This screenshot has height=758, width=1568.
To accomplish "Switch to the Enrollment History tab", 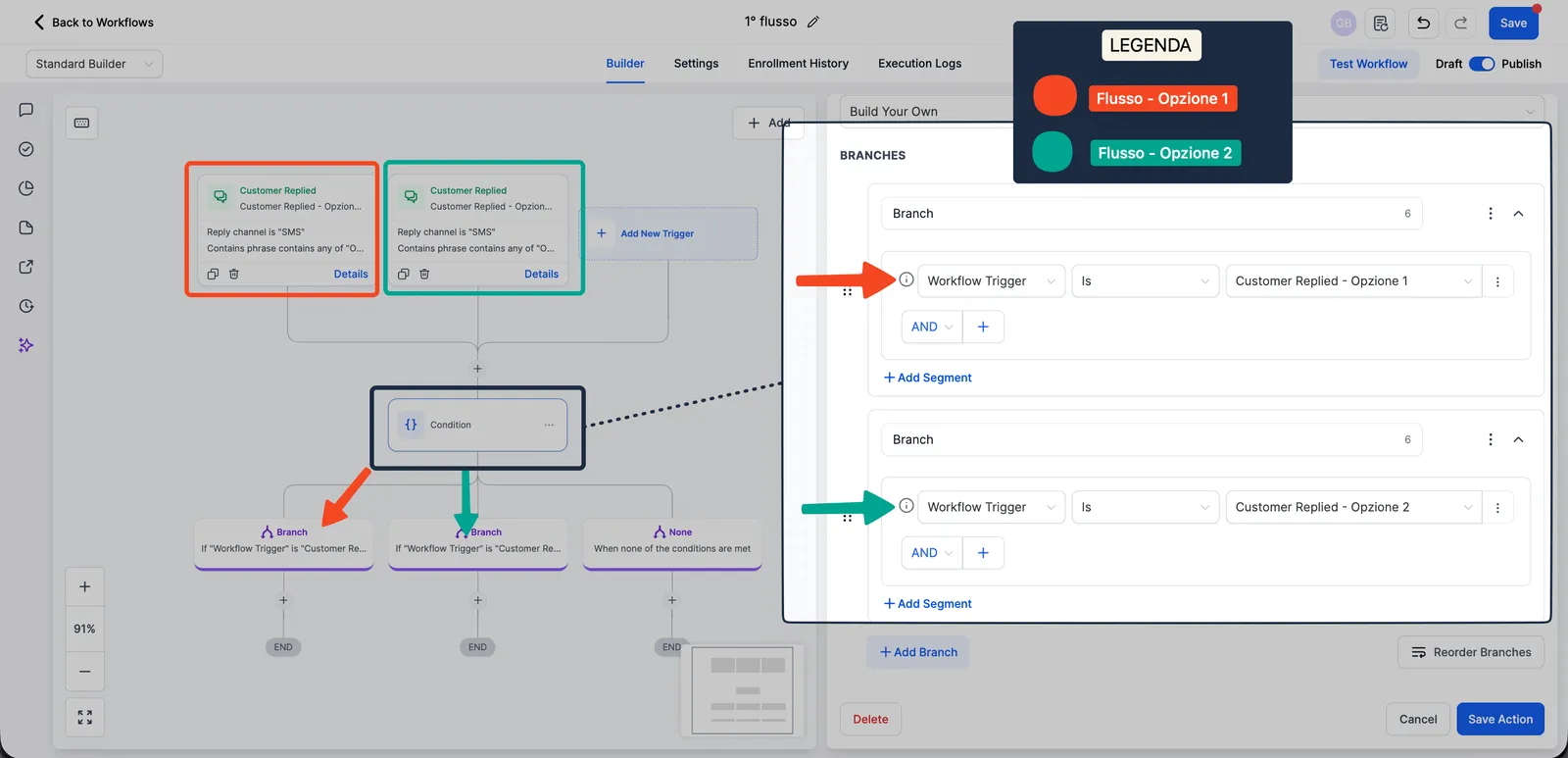I will click(798, 64).
